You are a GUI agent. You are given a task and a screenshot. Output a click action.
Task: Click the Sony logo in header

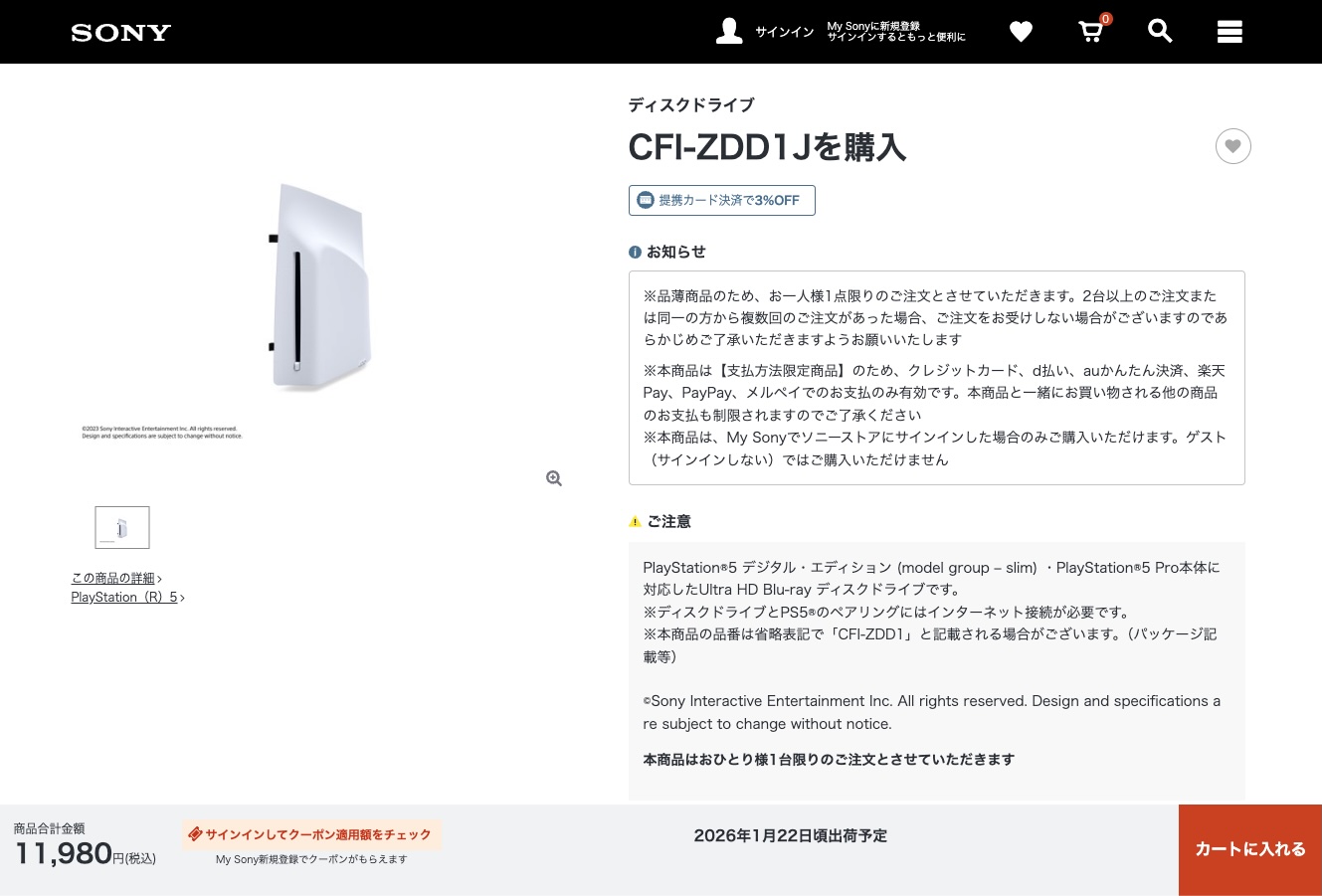121,33
